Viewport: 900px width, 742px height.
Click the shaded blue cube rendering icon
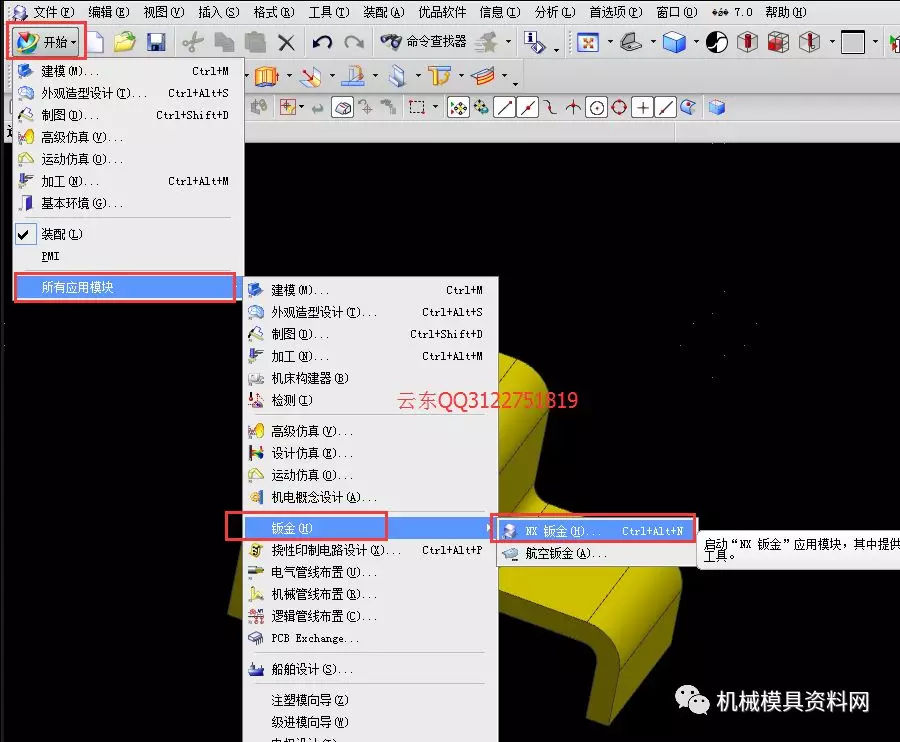[x=675, y=42]
